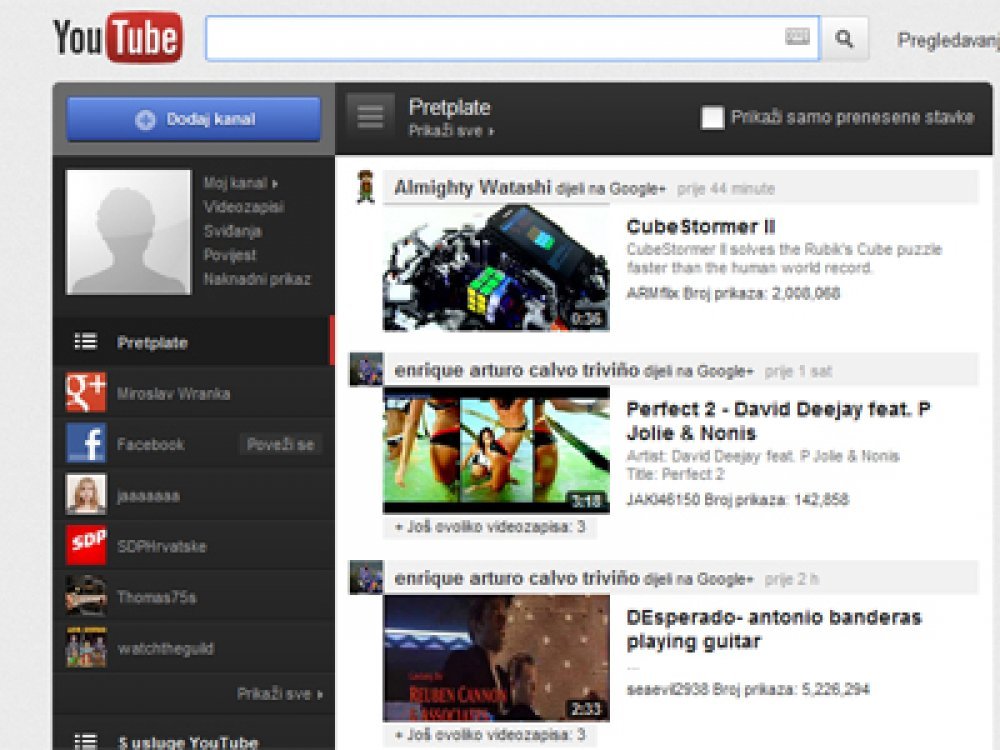
Task: Click the Thomas75s channel icon
Action: coord(86,596)
